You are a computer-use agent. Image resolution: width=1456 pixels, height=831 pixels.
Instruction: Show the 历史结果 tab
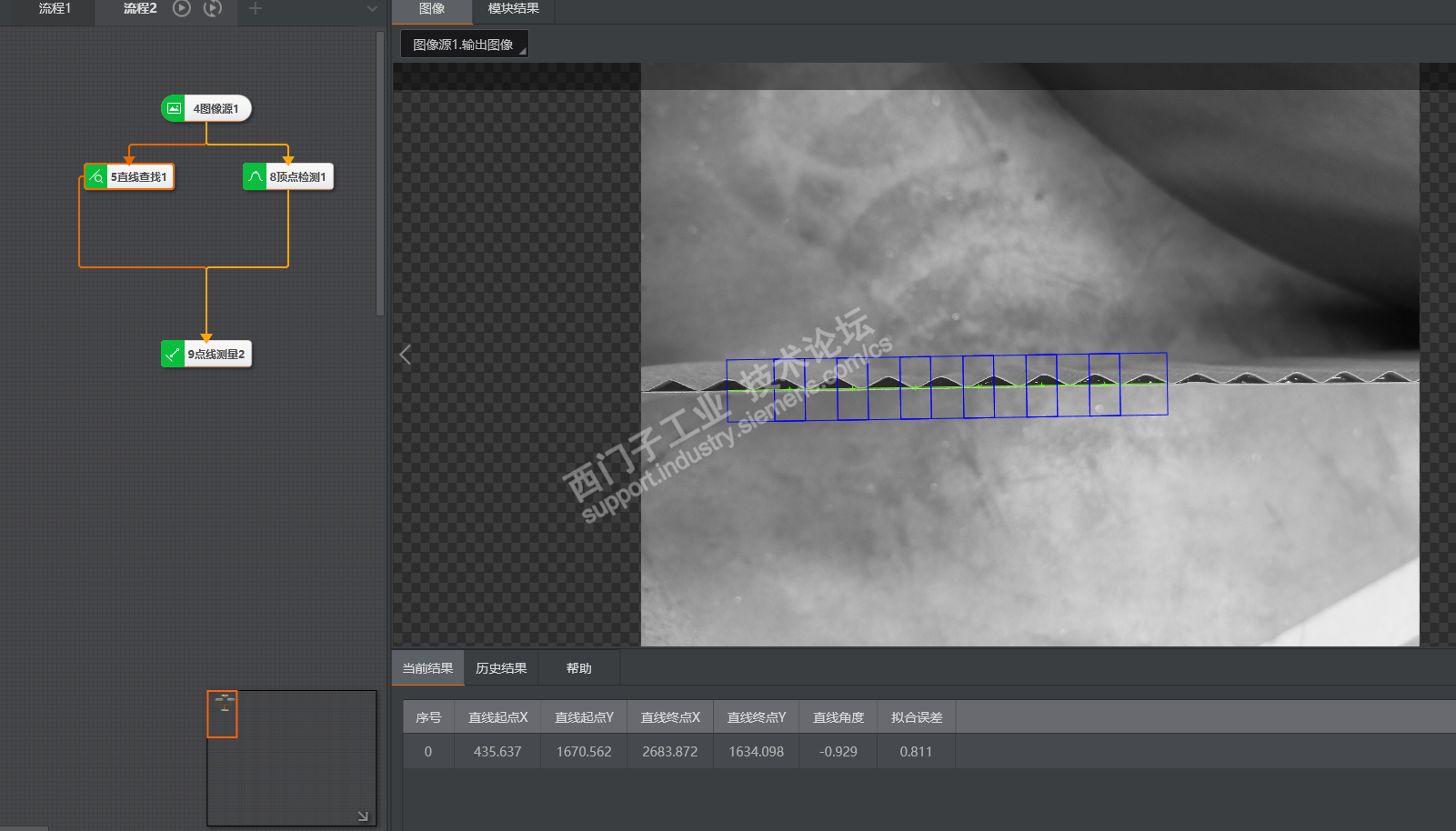point(501,668)
